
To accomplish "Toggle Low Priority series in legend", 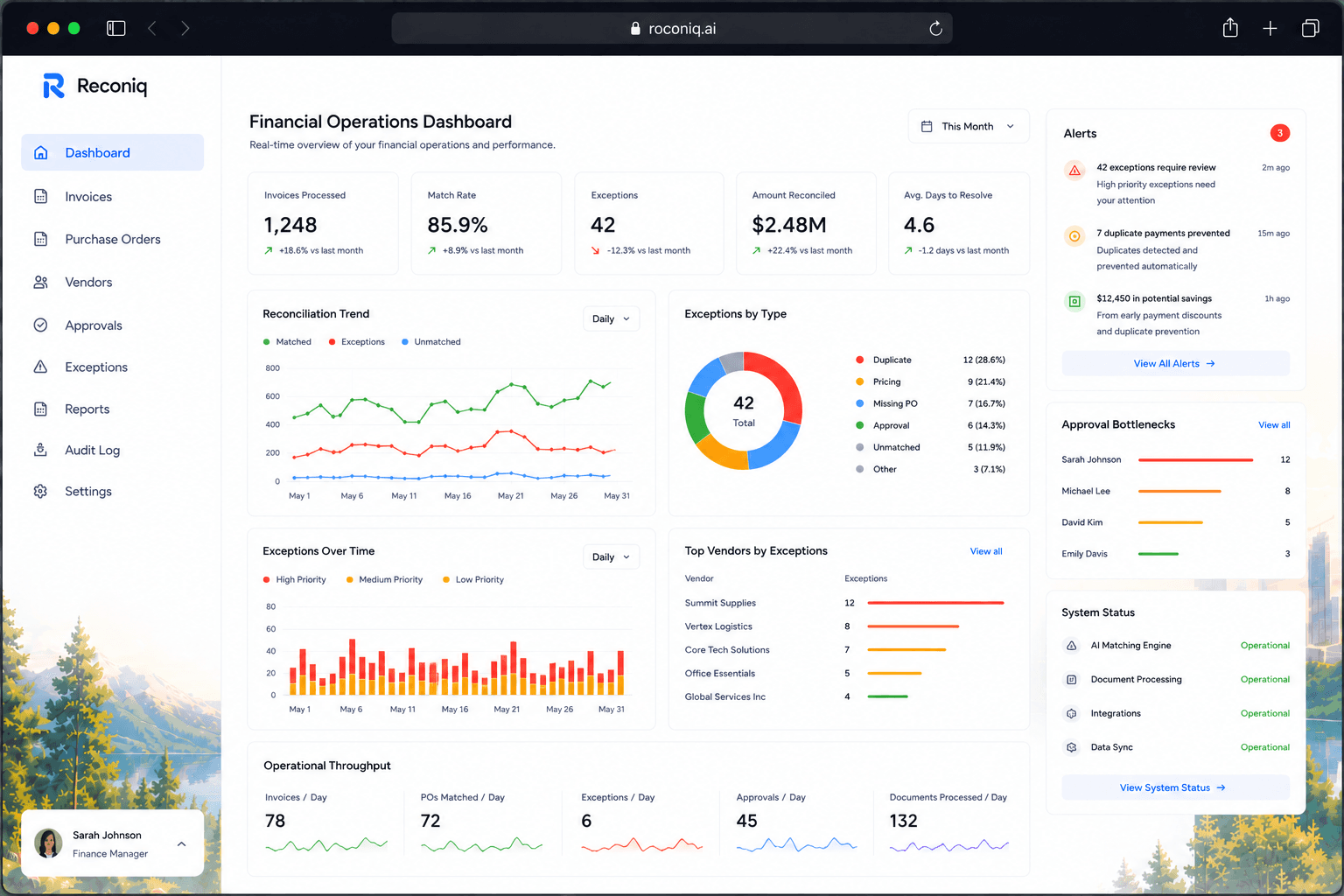I will click(x=472, y=580).
